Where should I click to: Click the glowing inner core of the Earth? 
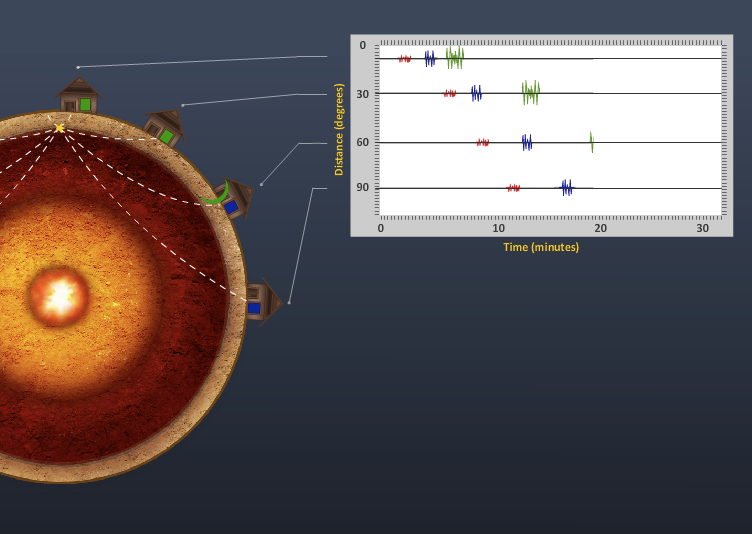tap(59, 296)
